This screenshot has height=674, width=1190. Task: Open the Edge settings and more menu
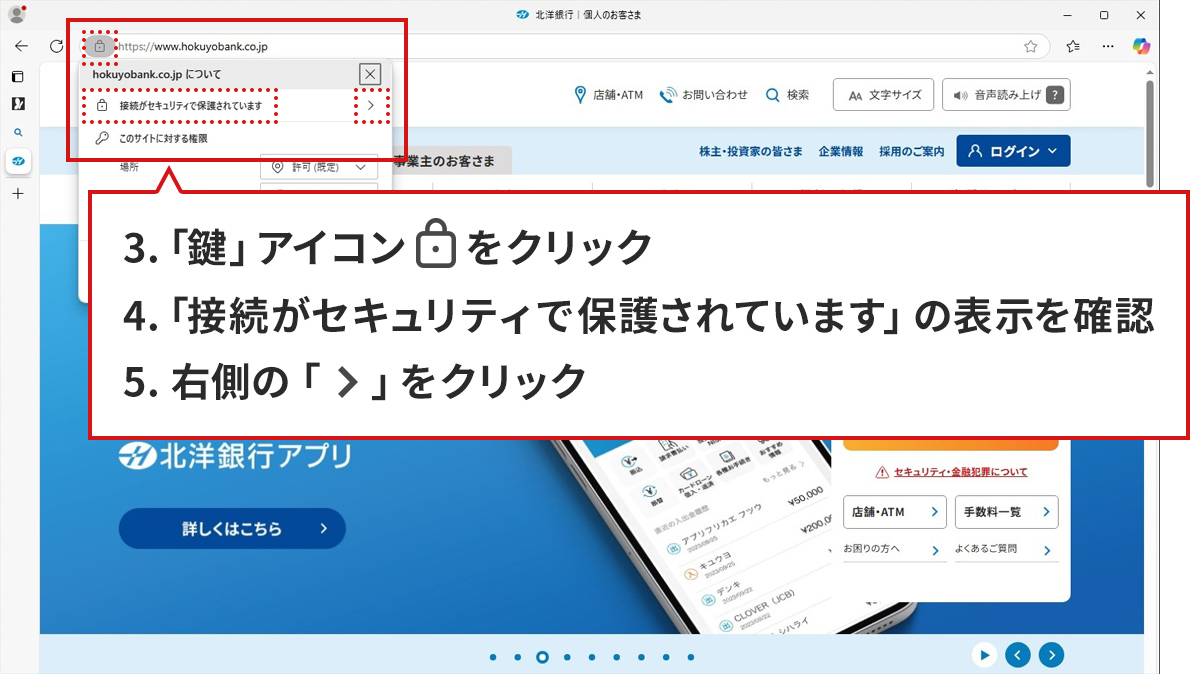[x=1108, y=46]
